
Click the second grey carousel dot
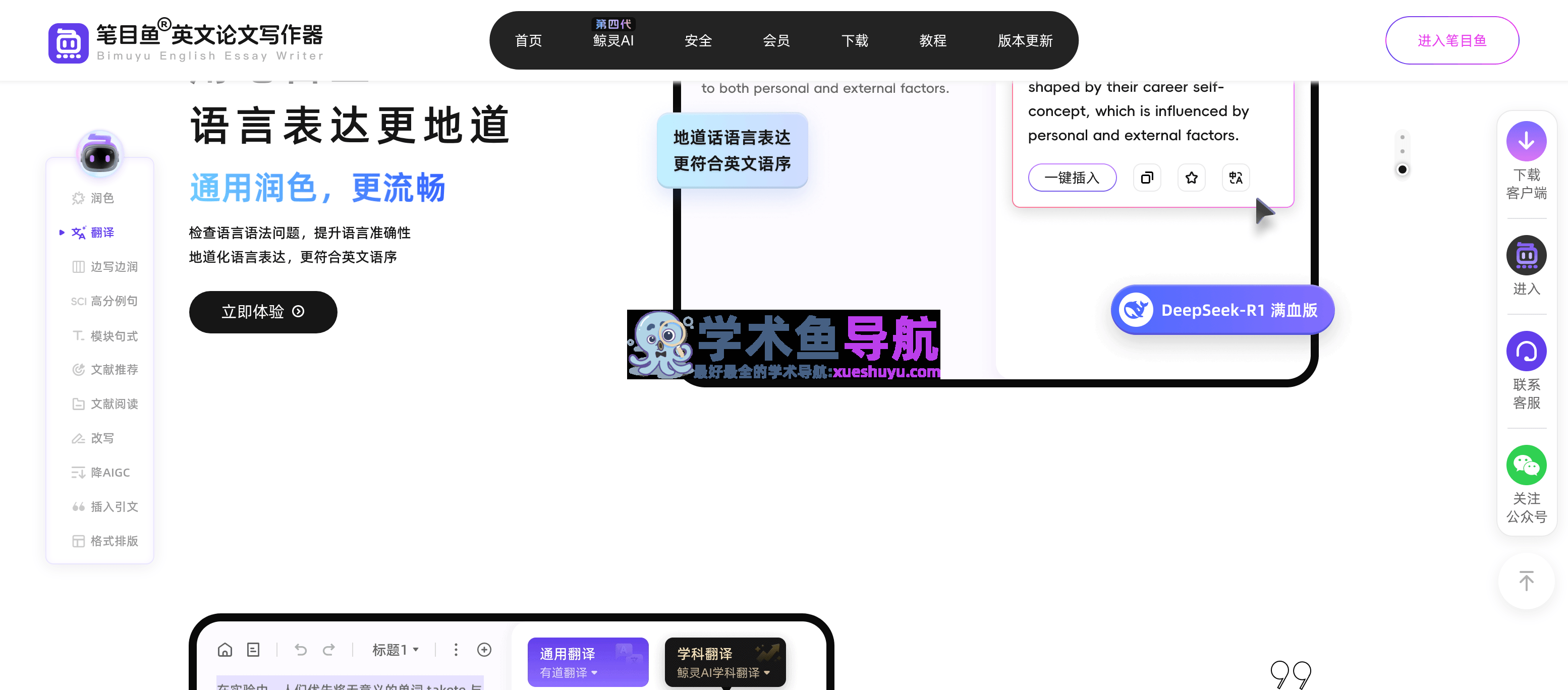1402,151
